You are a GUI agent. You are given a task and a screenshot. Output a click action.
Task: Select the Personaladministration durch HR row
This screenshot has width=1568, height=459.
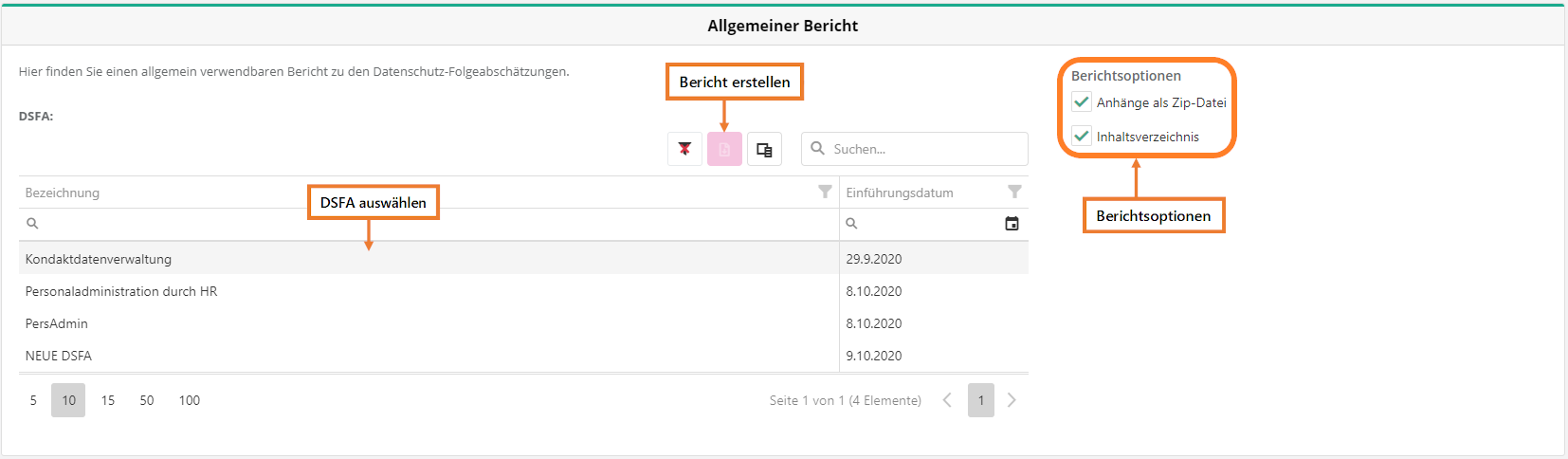pos(121,291)
